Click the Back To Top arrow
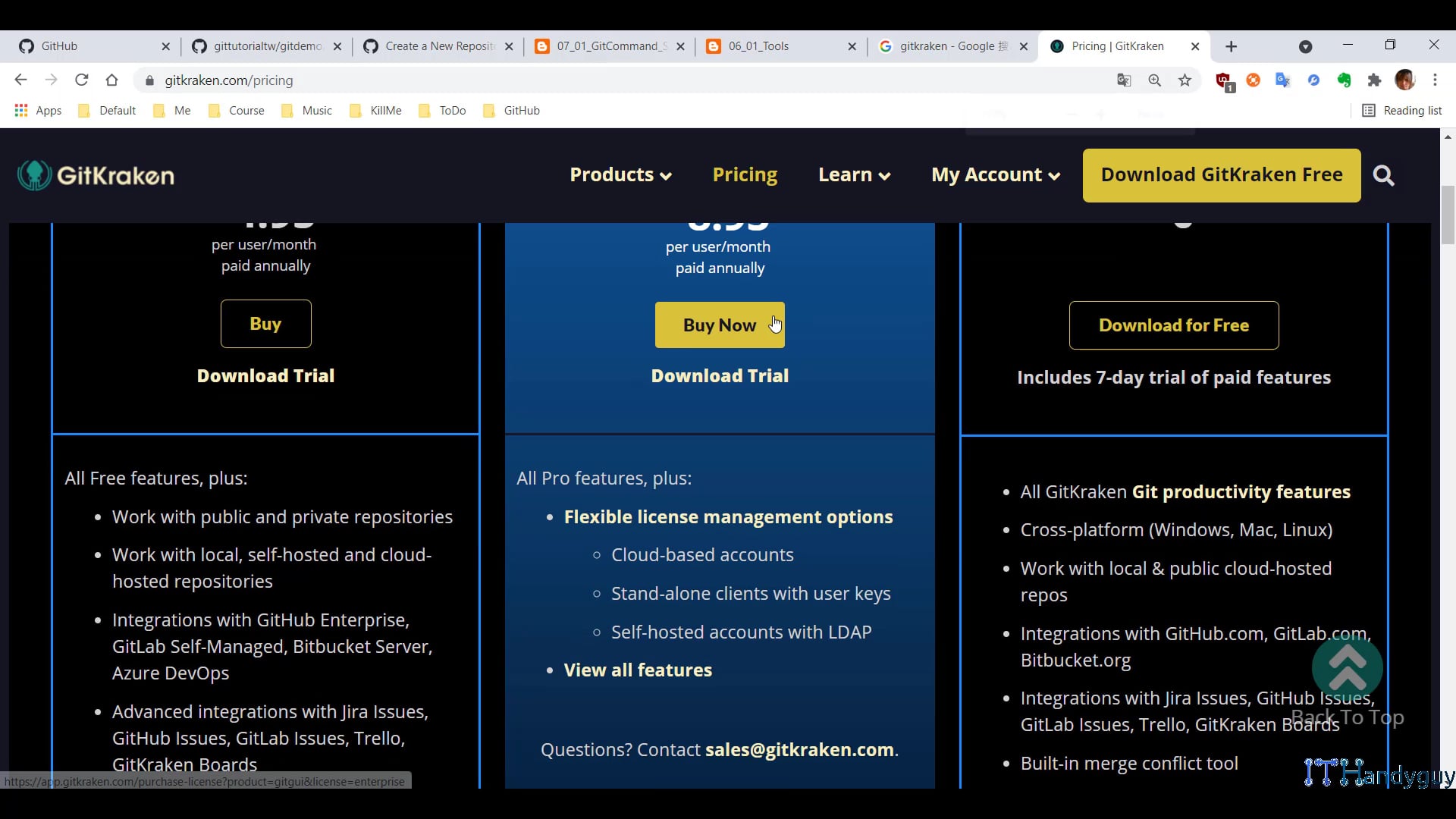The width and height of the screenshot is (1456, 819). click(x=1346, y=669)
